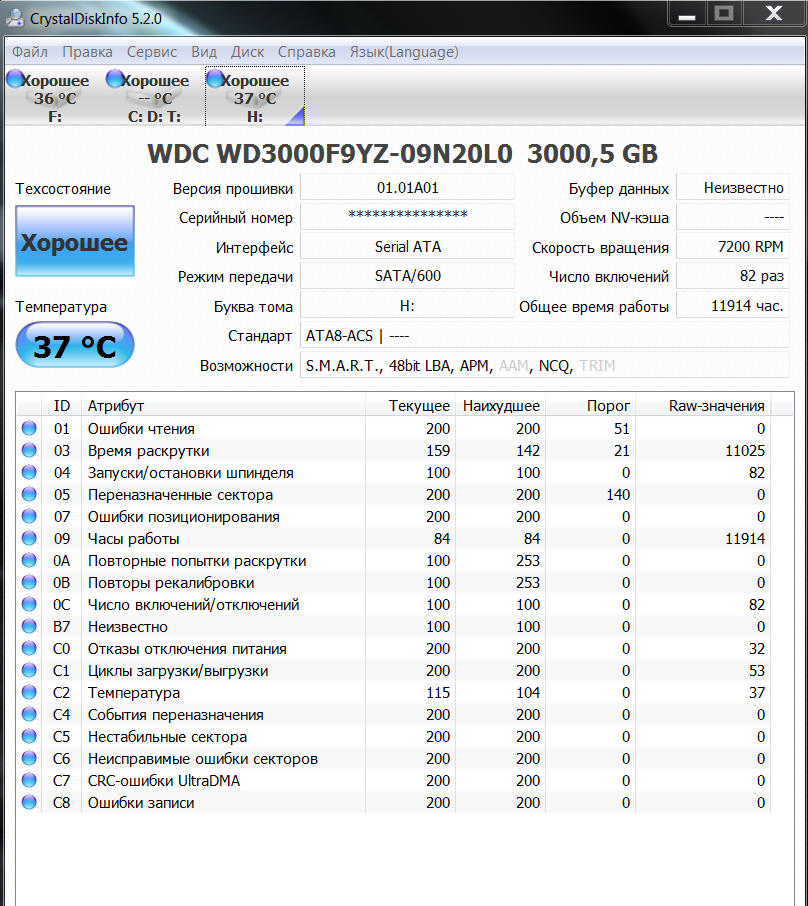
Task: Click status orb for Запуски/остановки шпинделя
Action: pyautogui.click(x=29, y=472)
